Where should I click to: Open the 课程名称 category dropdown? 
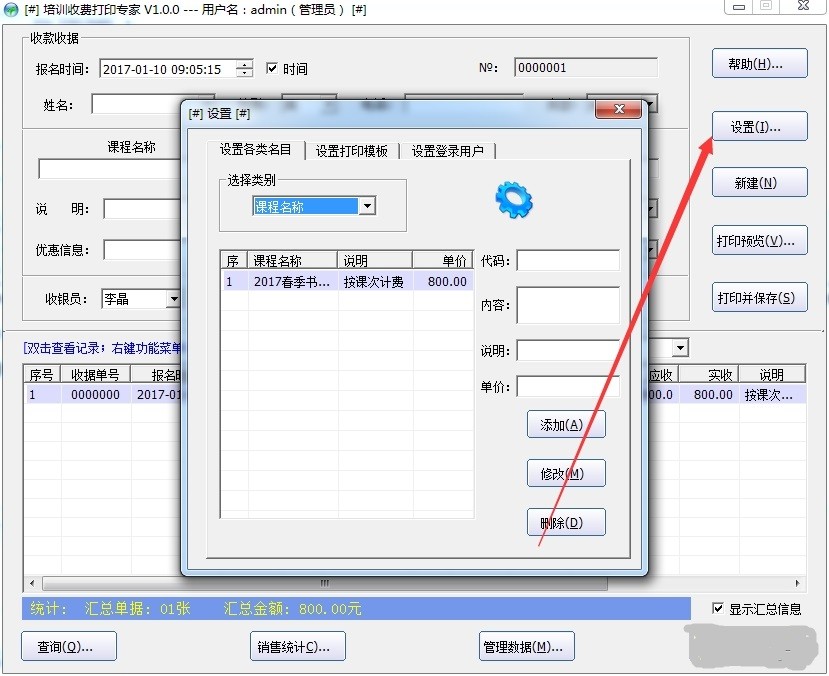coord(367,205)
